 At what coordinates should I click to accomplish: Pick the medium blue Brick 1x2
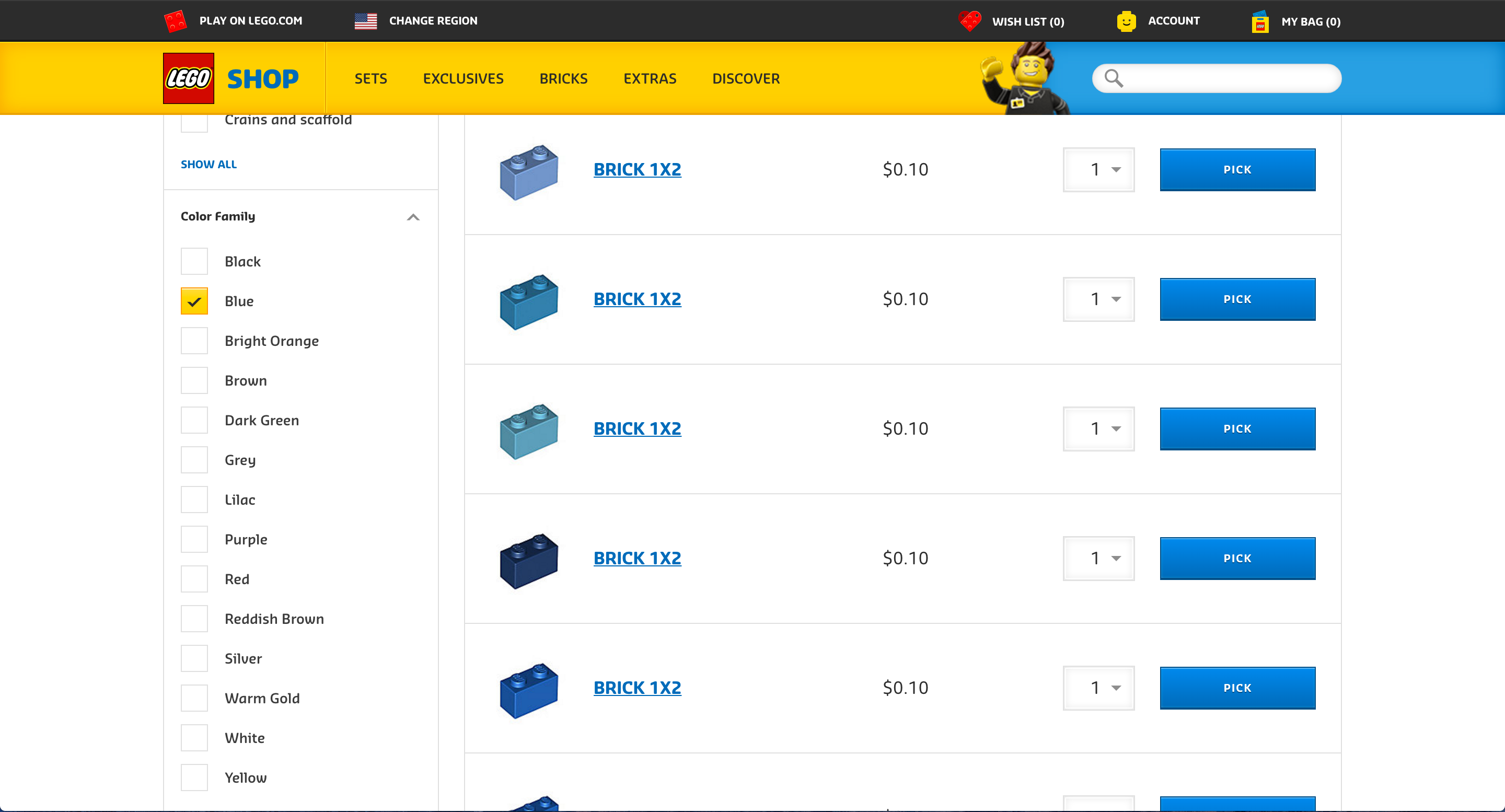point(1237,169)
